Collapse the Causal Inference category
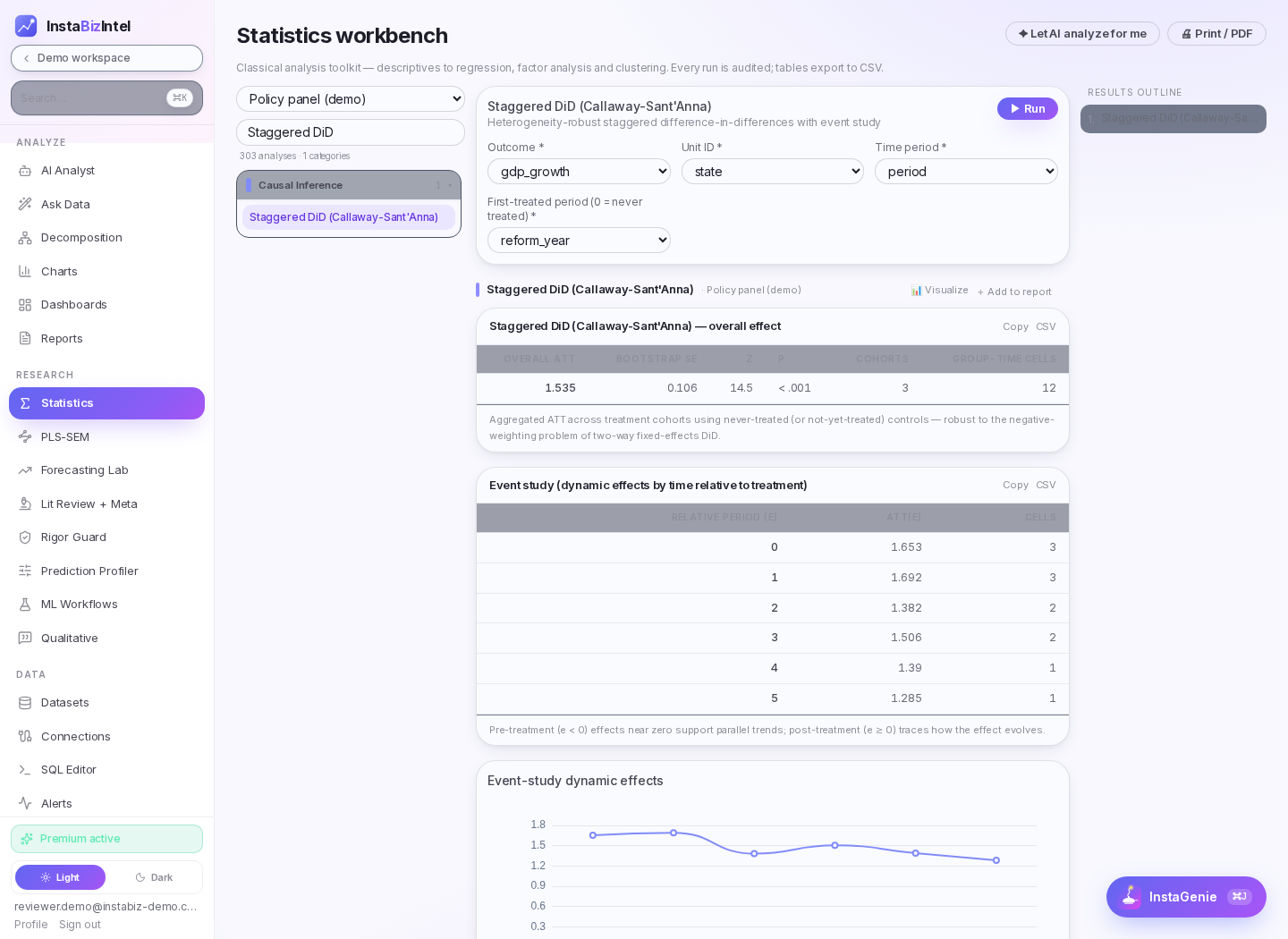This screenshot has height=939, width=1288. coord(349,185)
